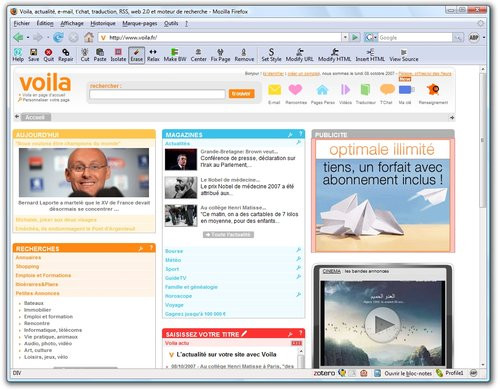Screen dimensions: 500x391
Task: Open the Zotero status bar icon
Action: 324,373
